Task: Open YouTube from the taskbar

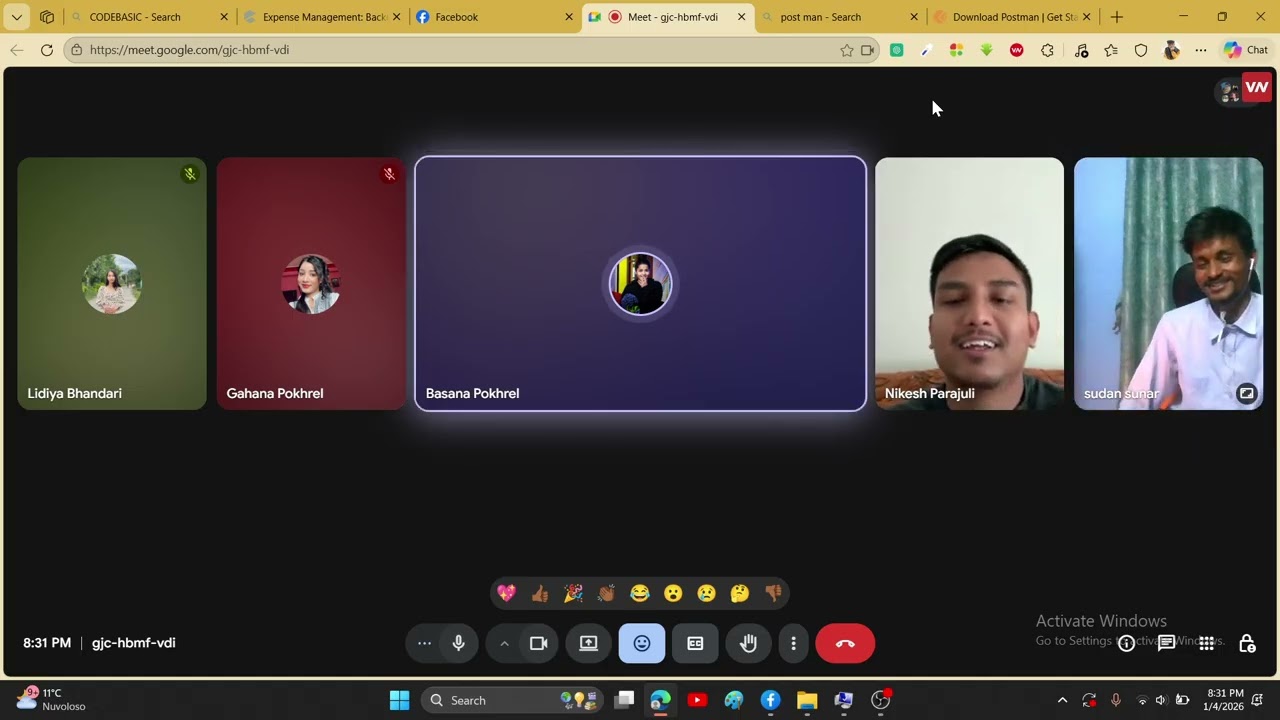Action: pyautogui.click(x=697, y=700)
